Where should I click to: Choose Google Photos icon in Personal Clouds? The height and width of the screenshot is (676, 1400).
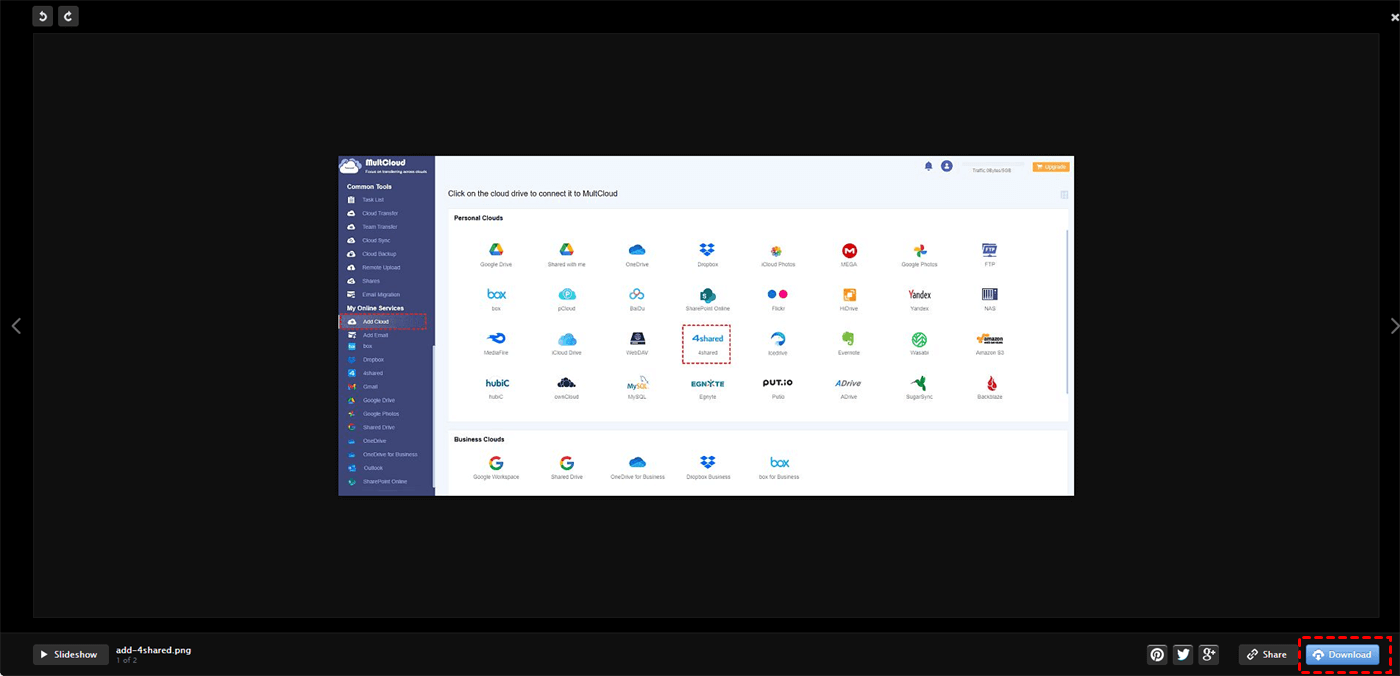tap(919, 250)
